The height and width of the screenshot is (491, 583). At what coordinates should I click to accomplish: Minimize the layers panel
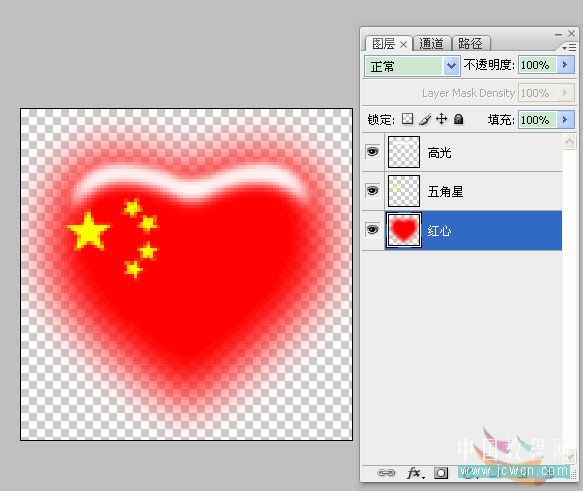point(558,34)
